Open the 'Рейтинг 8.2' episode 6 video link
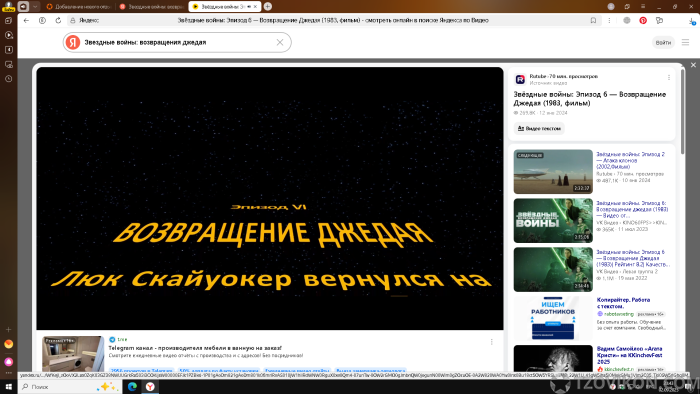The image size is (700, 394). (x=633, y=258)
